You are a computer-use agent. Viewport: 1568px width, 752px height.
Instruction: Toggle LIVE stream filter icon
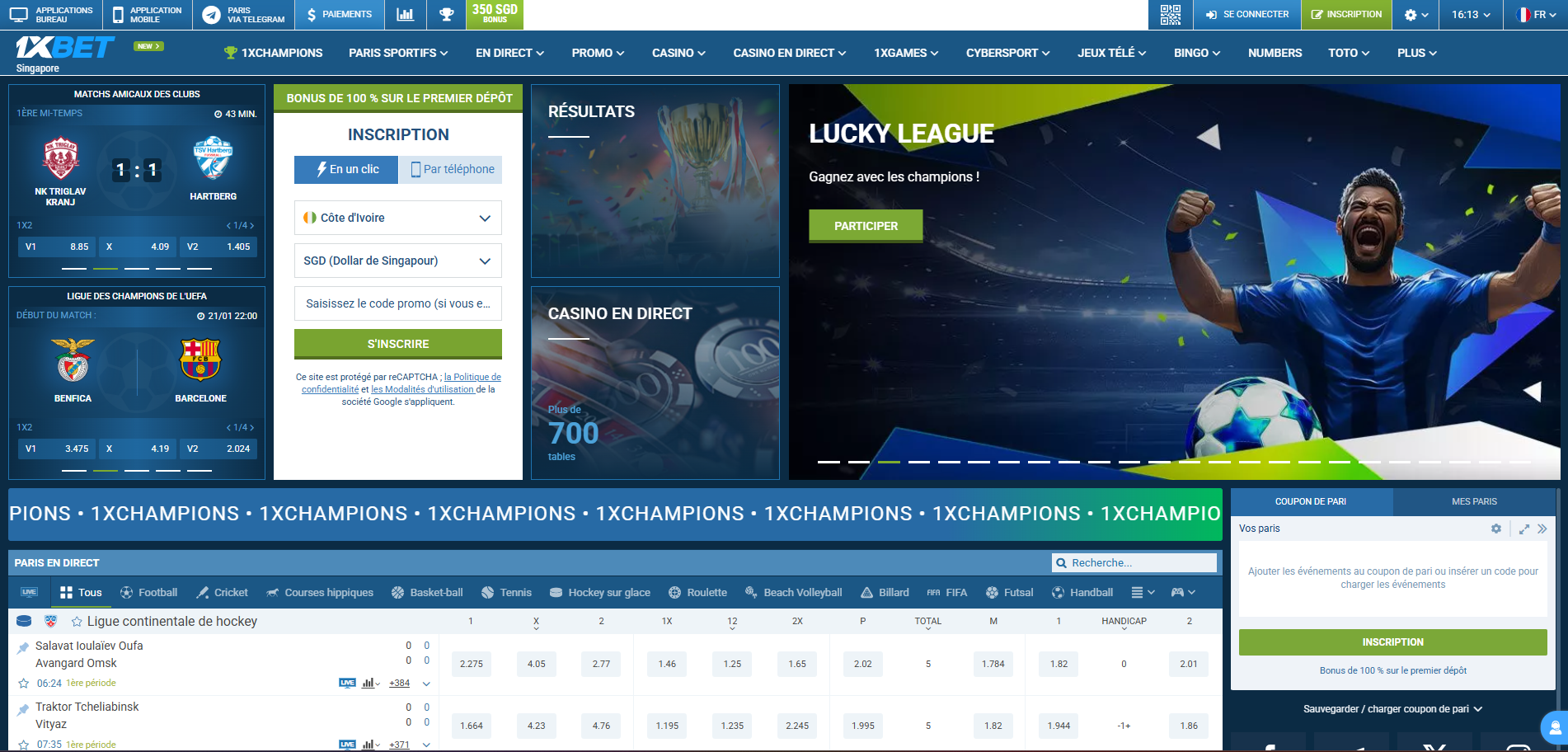click(x=30, y=593)
